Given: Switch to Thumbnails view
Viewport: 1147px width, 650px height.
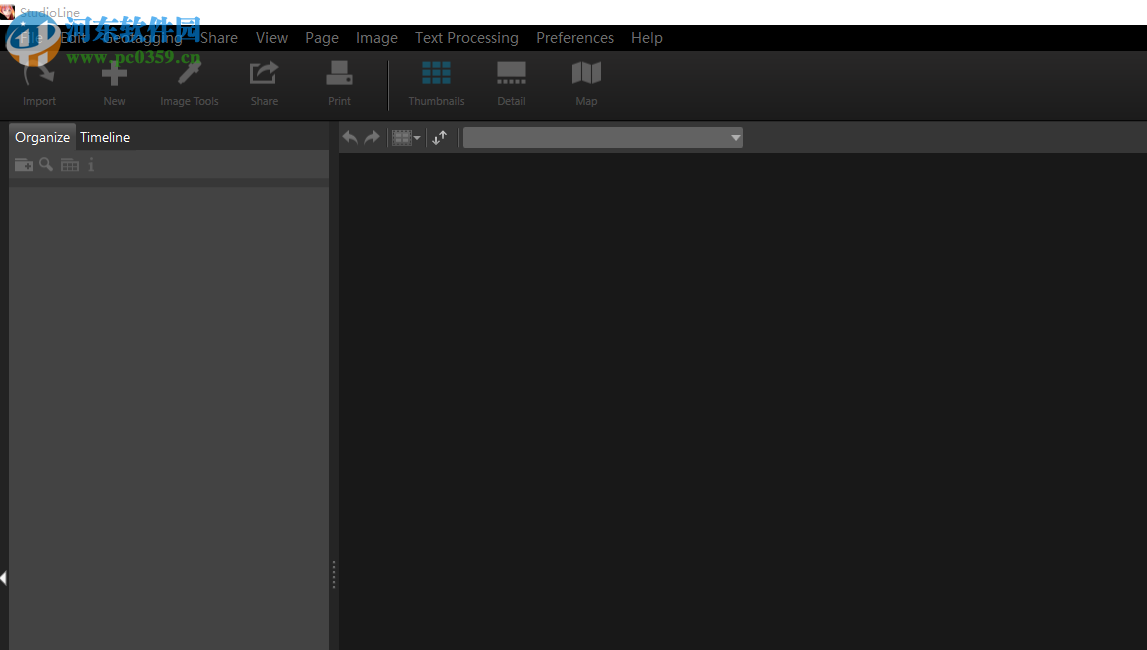Looking at the screenshot, I should coord(436,84).
